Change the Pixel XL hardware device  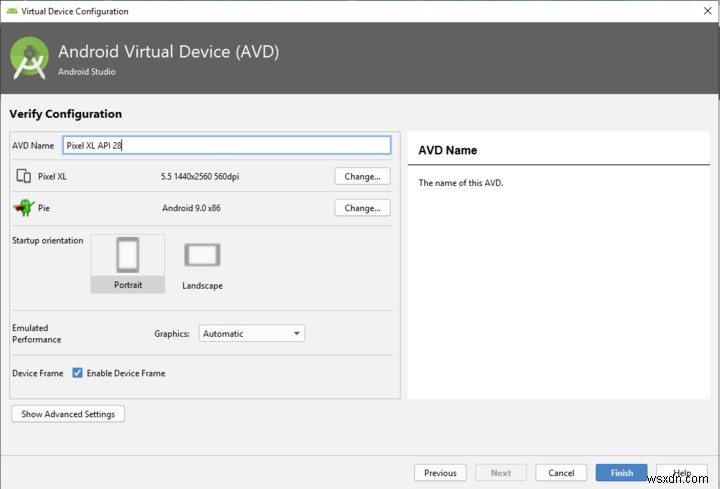coord(362,176)
